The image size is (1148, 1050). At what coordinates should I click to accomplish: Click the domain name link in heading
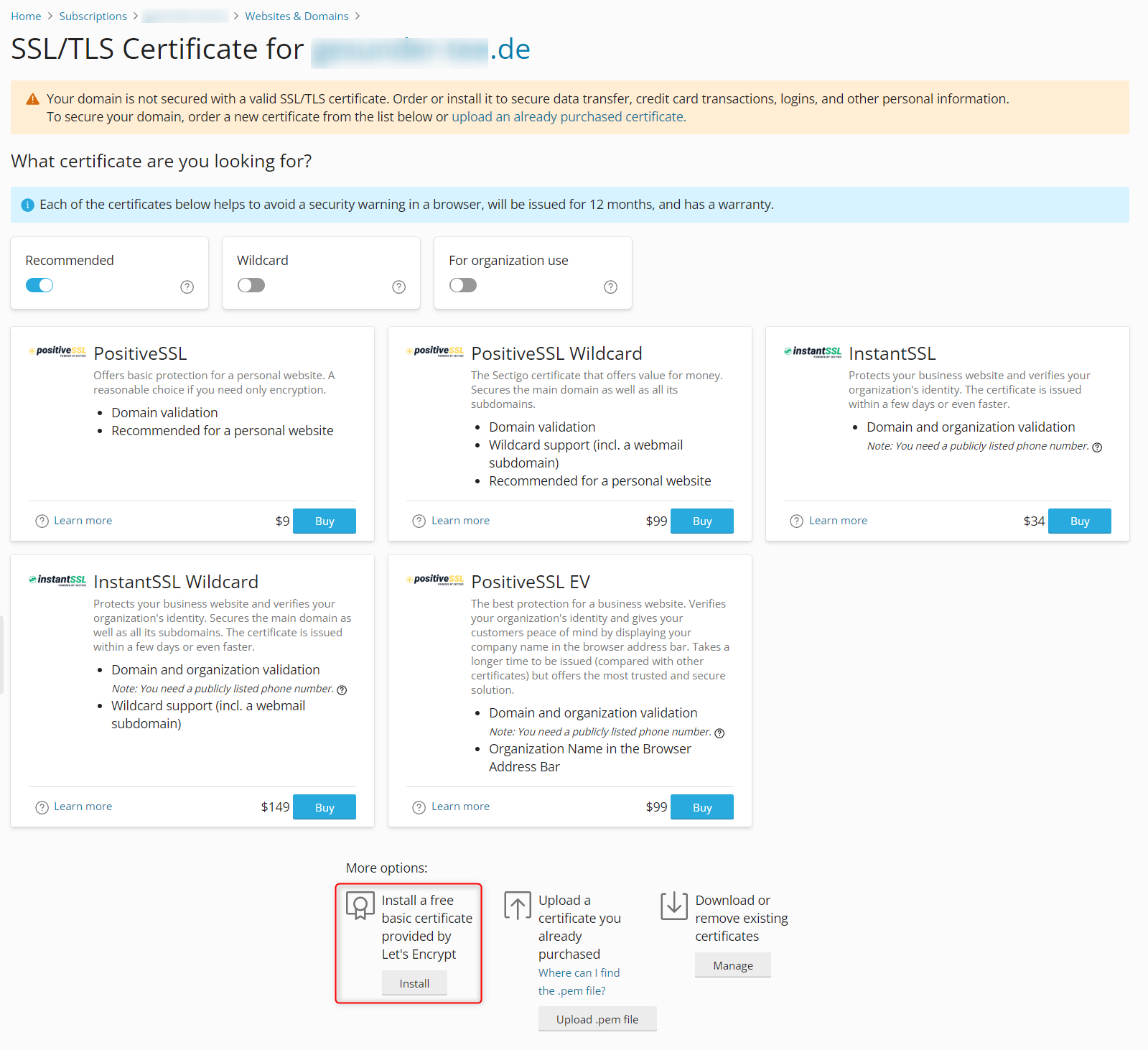[x=421, y=50]
